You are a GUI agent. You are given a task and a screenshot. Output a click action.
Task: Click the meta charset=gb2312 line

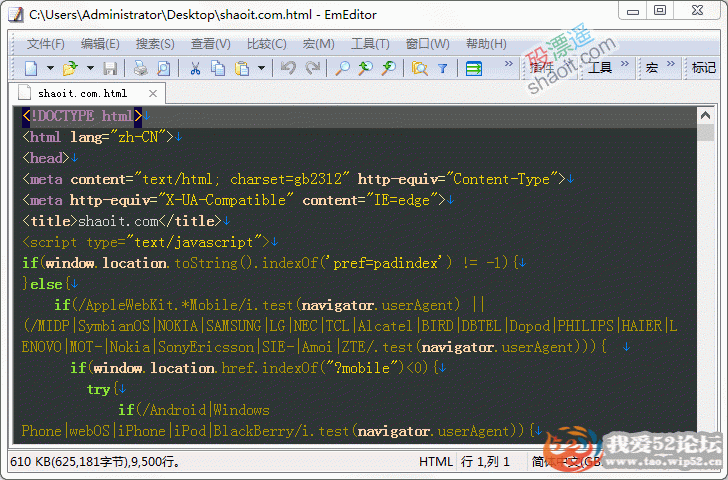click(298, 179)
